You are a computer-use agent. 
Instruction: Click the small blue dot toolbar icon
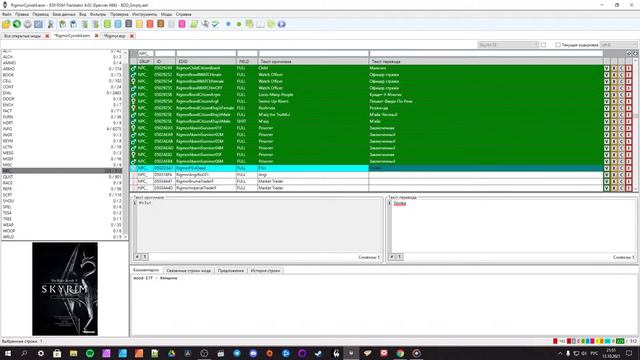pos(228,24)
